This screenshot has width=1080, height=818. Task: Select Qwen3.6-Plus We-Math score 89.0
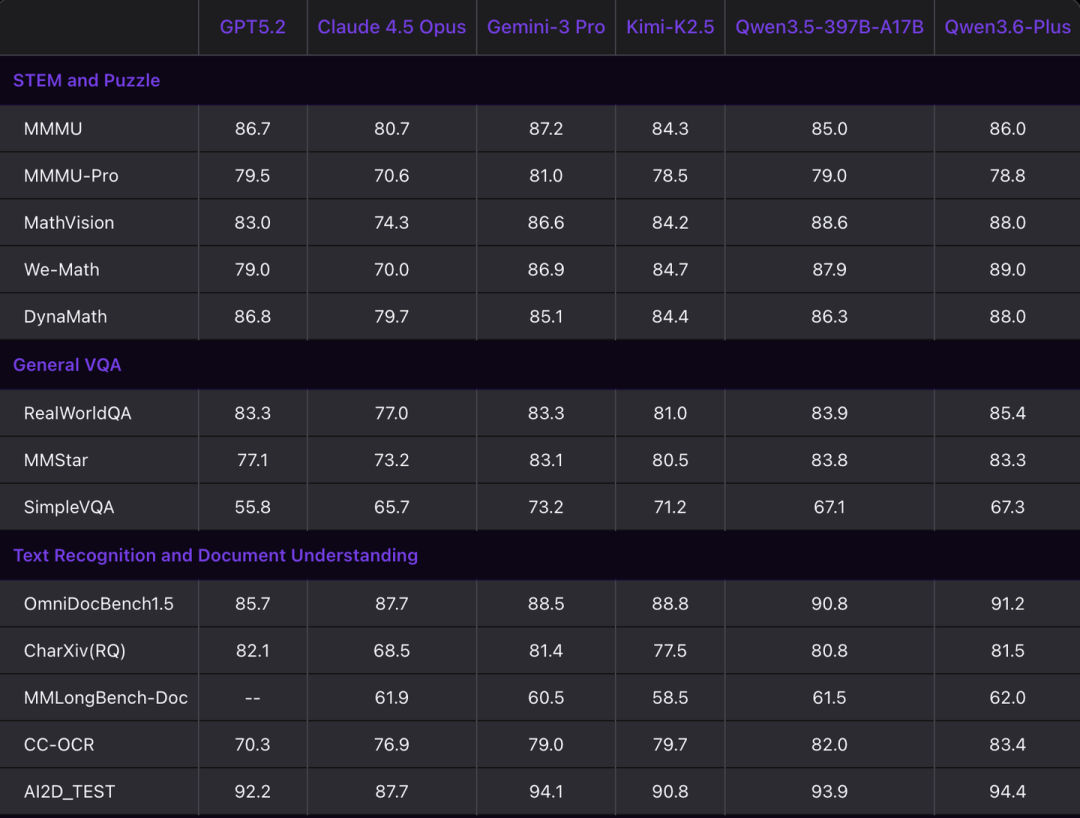pyautogui.click(x=1007, y=269)
